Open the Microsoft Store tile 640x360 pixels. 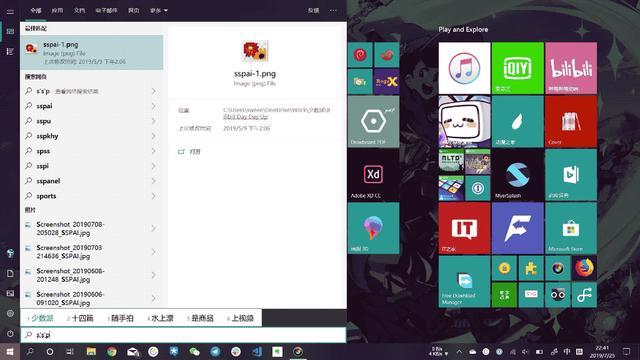point(571,228)
